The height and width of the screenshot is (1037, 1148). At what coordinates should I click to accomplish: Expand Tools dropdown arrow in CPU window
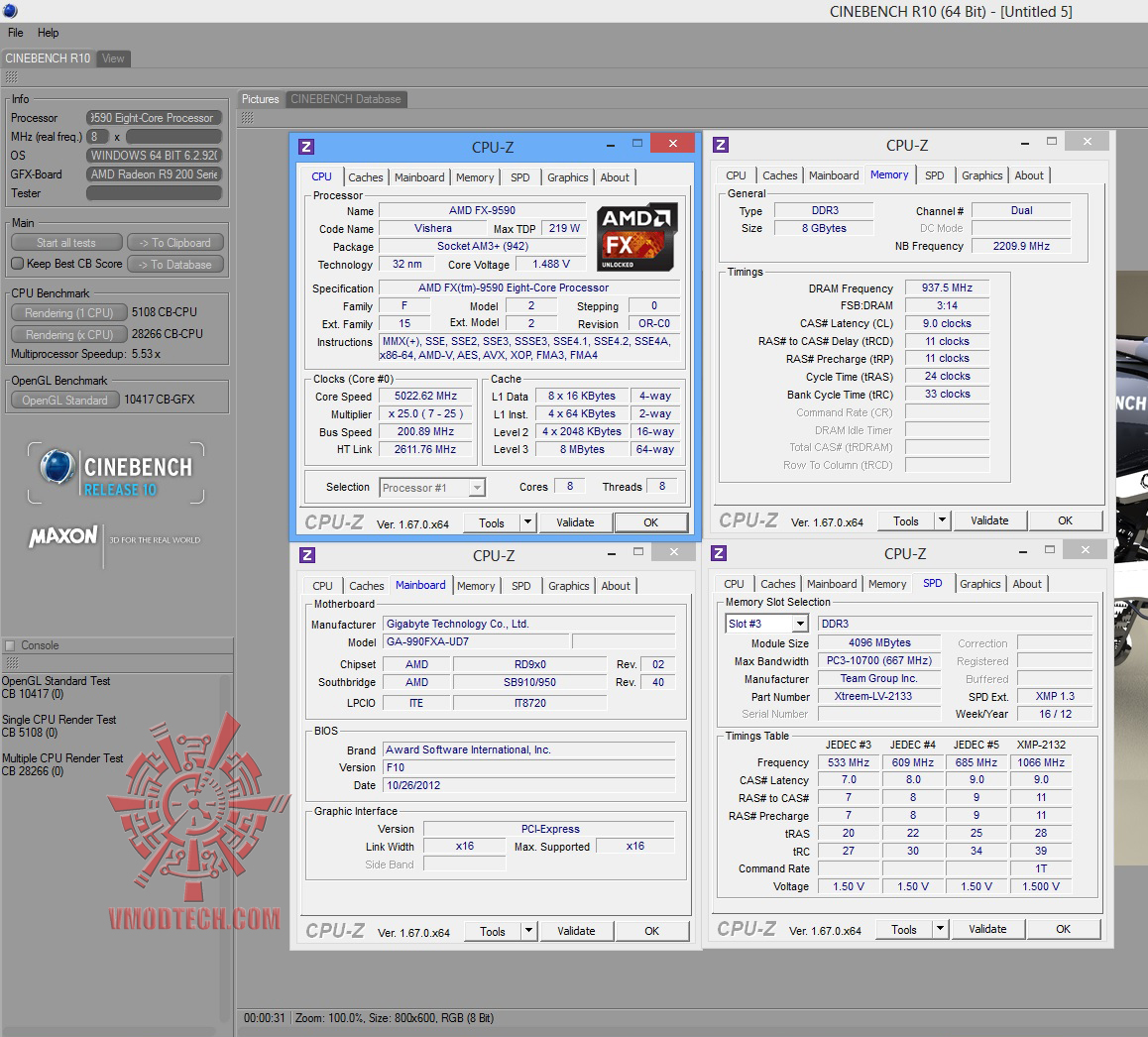click(527, 522)
